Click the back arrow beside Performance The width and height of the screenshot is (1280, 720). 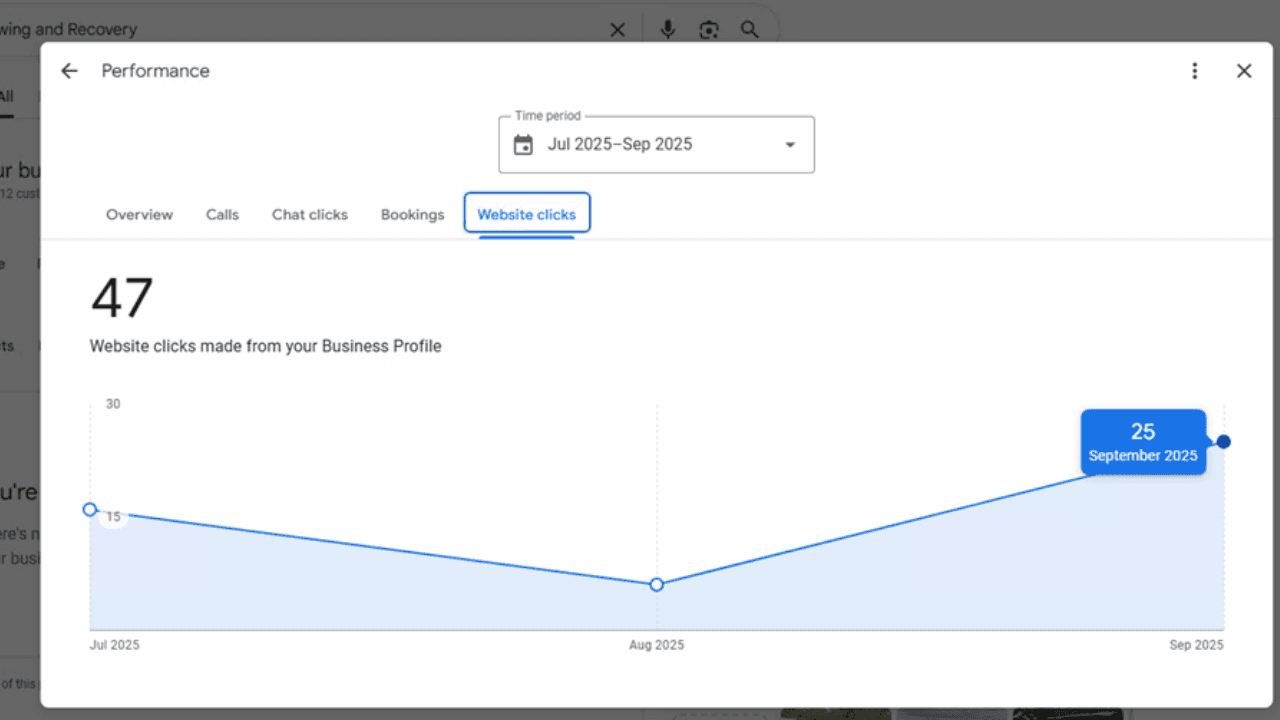tap(69, 71)
